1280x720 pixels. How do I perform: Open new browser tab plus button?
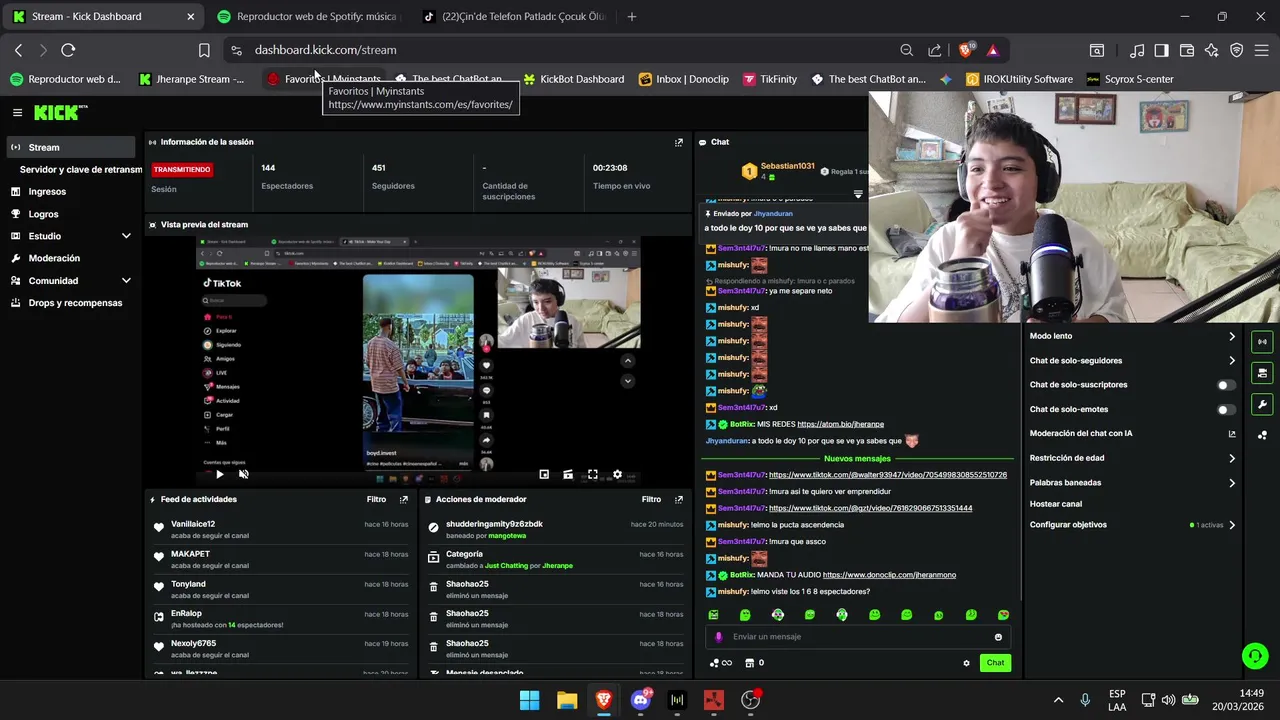click(x=631, y=16)
